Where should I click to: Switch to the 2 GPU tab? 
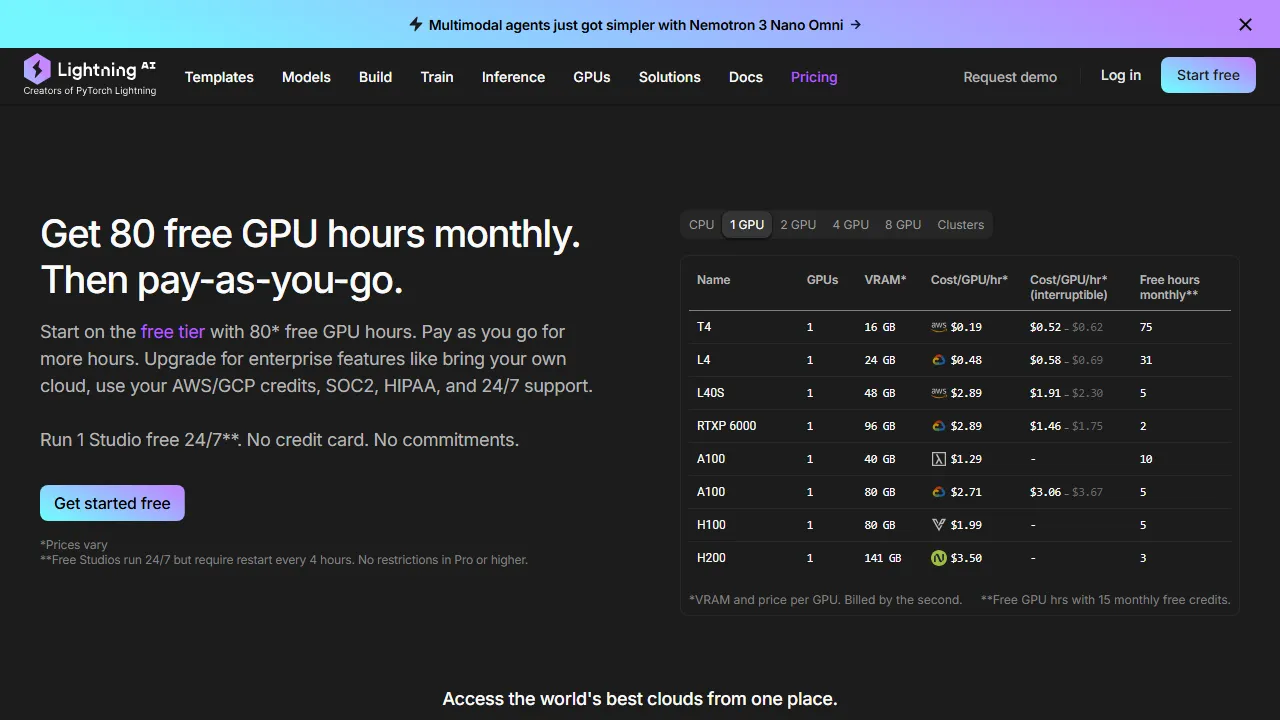tap(798, 225)
